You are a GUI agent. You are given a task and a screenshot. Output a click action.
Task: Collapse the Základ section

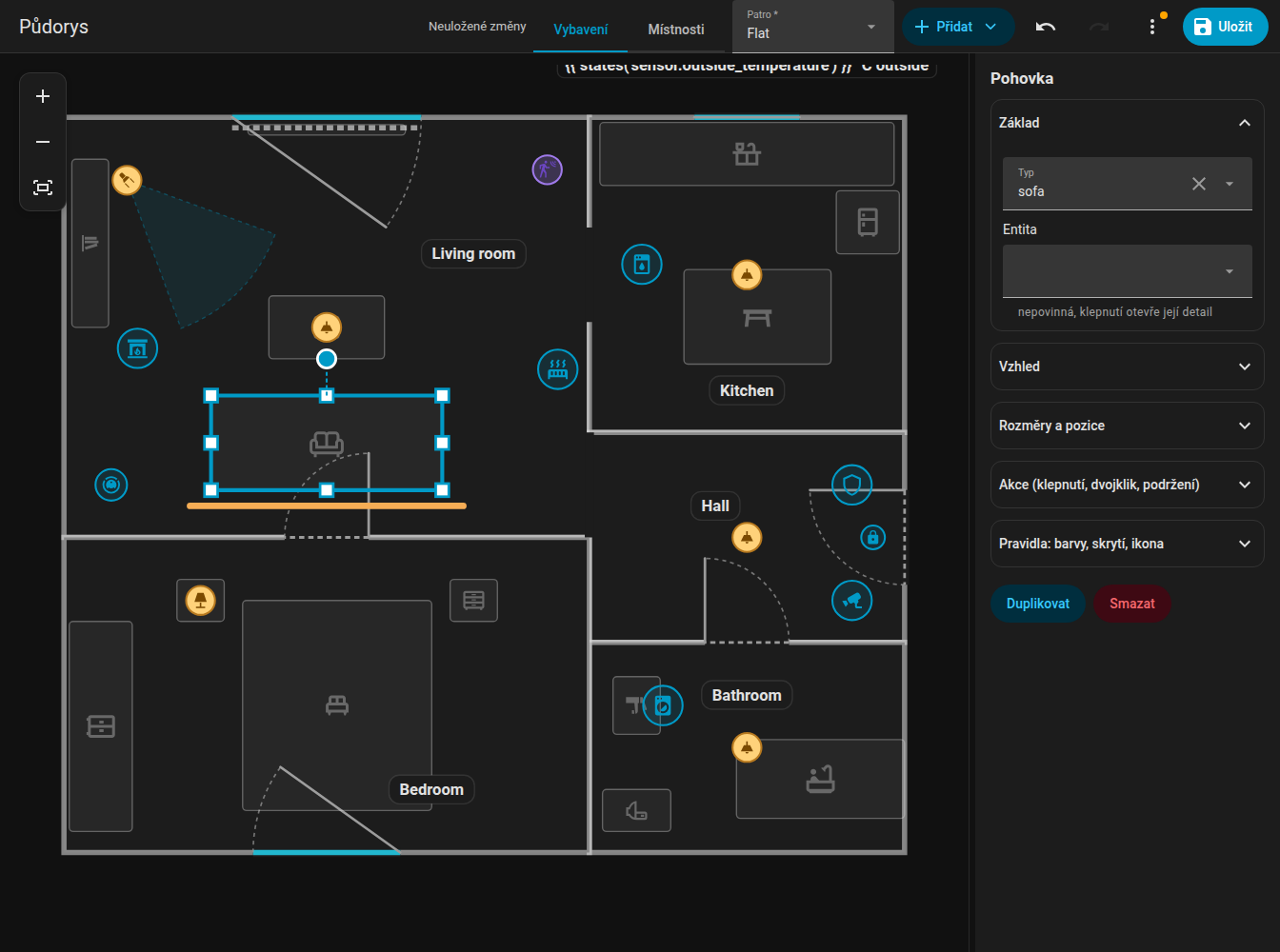[x=1128, y=123]
